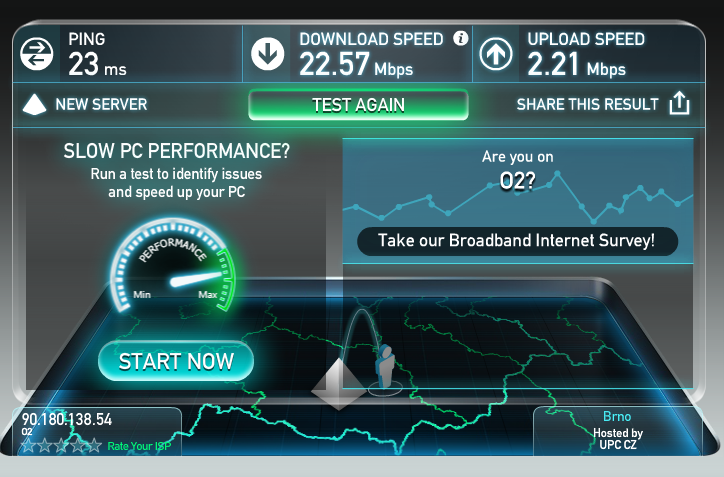
Task: Click the download arrow icon
Action: pyautogui.click(x=267, y=54)
